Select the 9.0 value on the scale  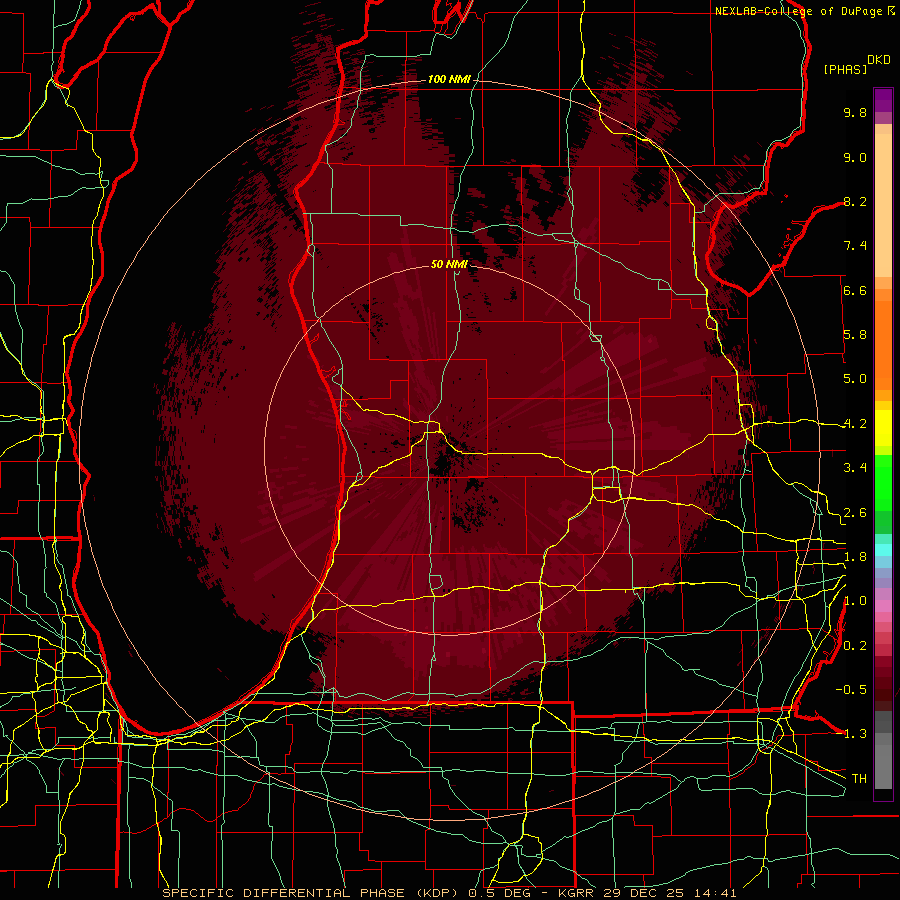click(x=855, y=157)
